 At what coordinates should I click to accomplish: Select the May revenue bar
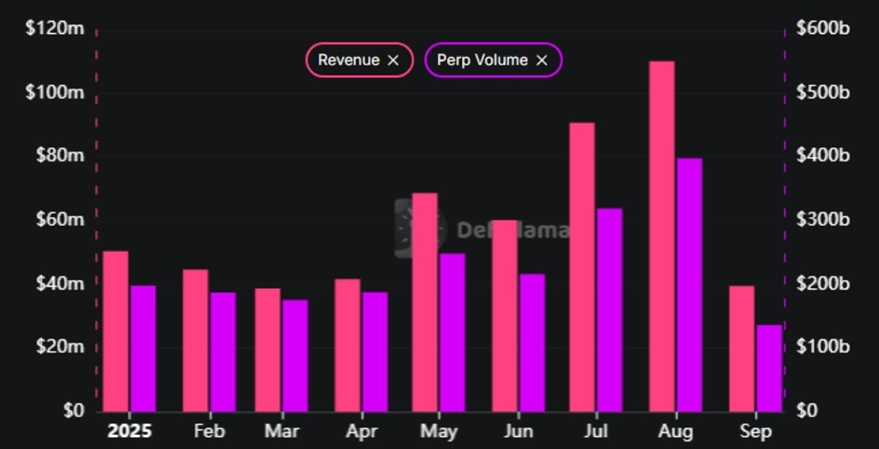pyautogui.click(x=425, y=302)
